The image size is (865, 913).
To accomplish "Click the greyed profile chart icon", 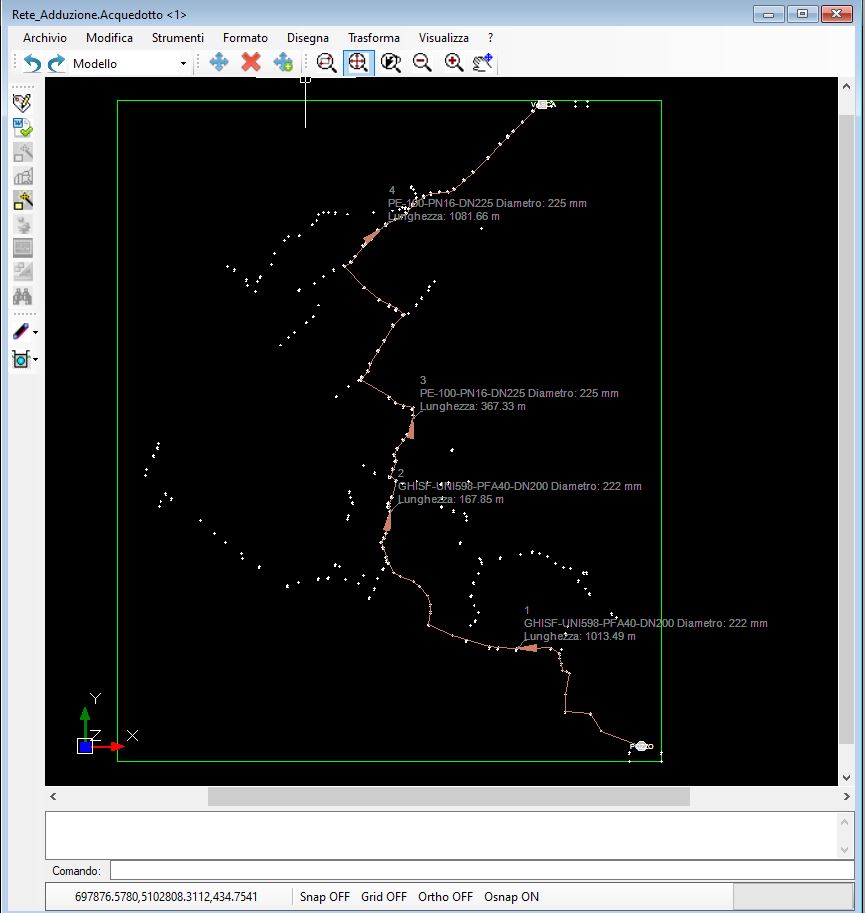I will pos(23,176).
